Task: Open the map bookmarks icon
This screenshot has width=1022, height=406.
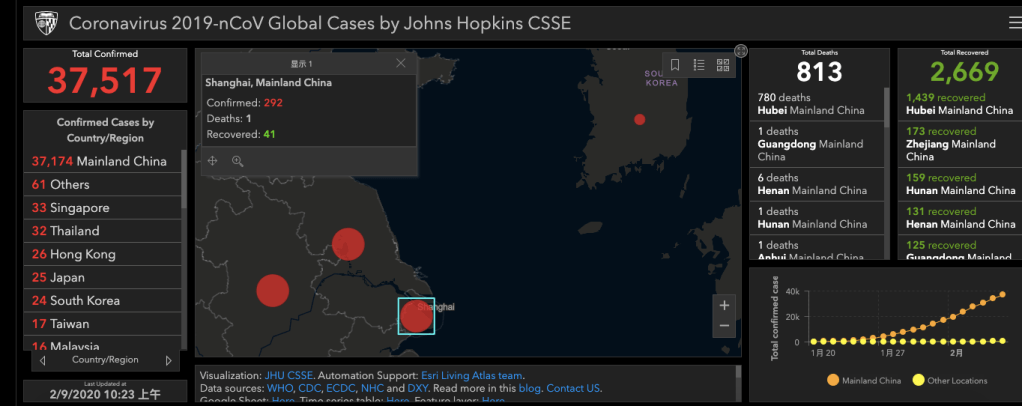Action: pos(675,65)
